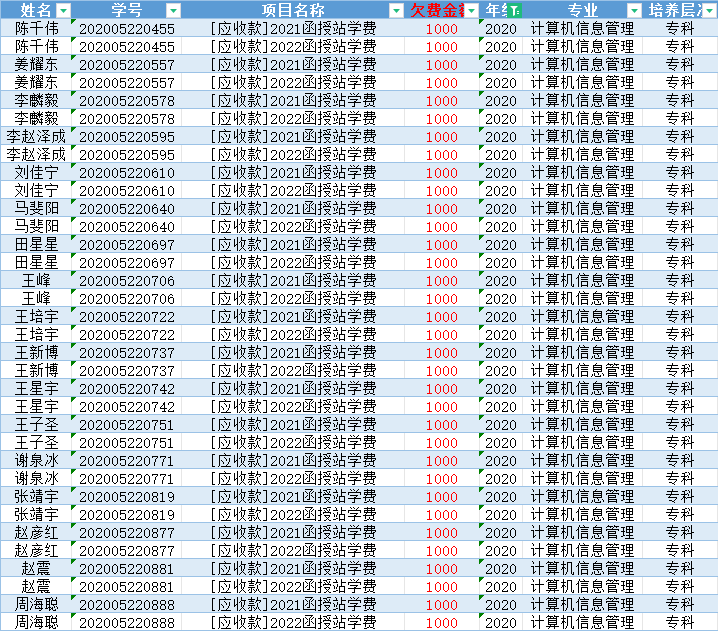
Task: Click 周海聪's 1000 amount in the 2021 fee row
Action: pyautogui.click(x=442, y=605)
